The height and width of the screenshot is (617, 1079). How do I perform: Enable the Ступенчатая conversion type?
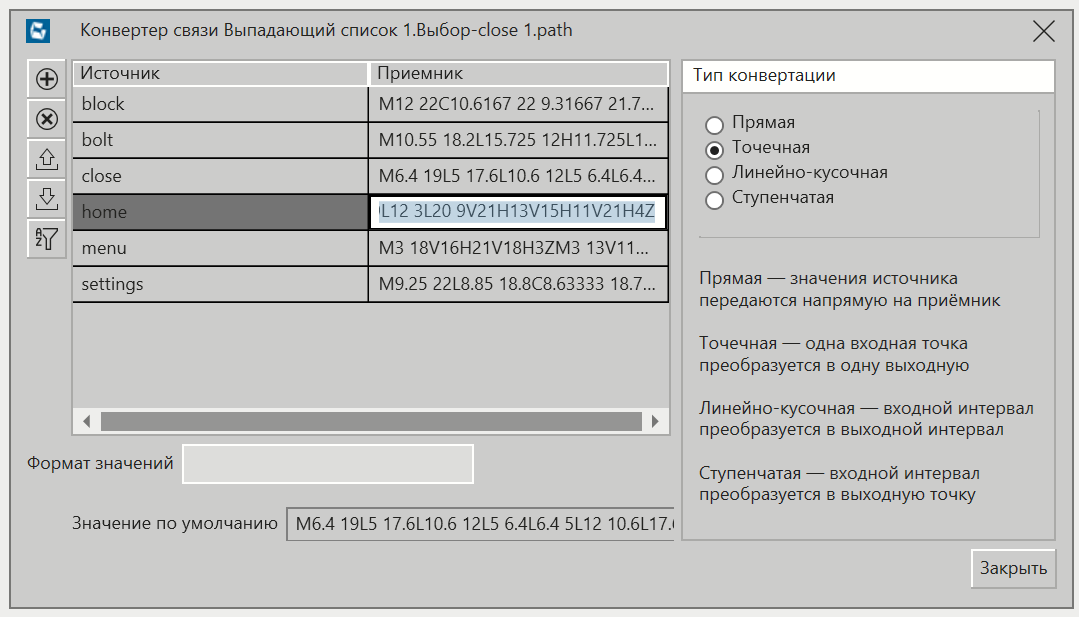[x=714, y=200]
